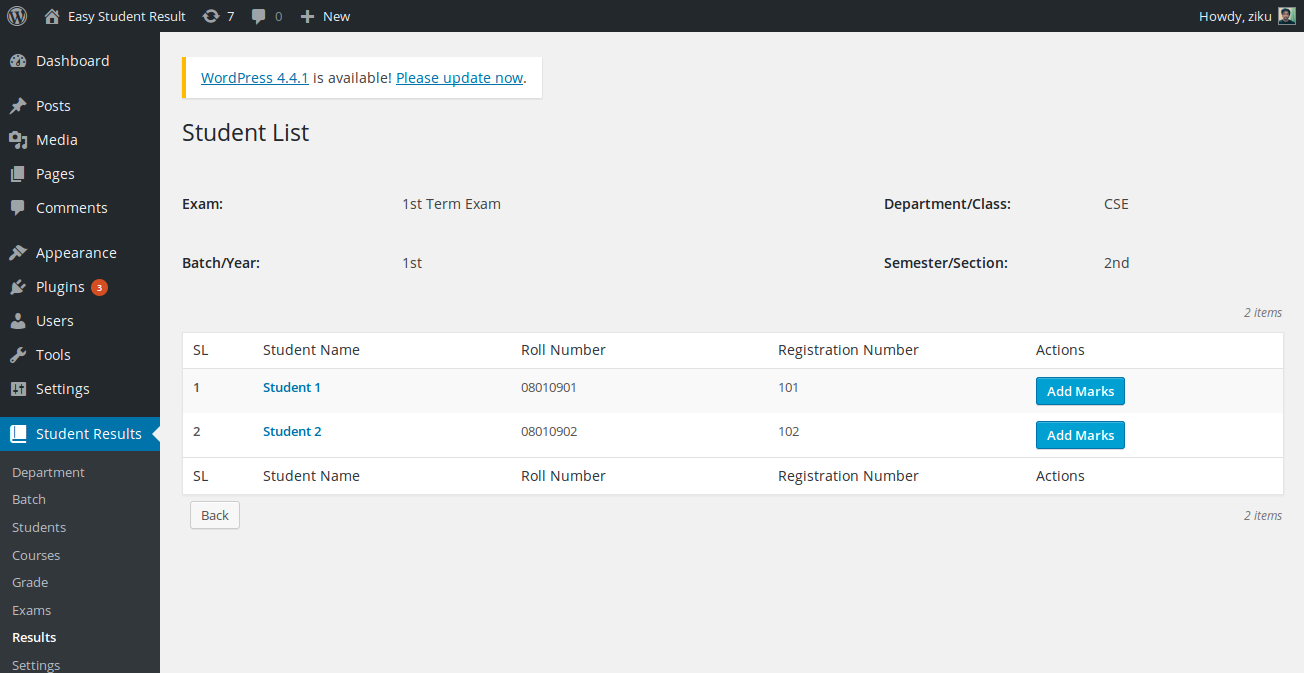The width and height of the screenshot is (1304, 673).
Task: Click the Tools wrench icon
Action: pos(18,355)
